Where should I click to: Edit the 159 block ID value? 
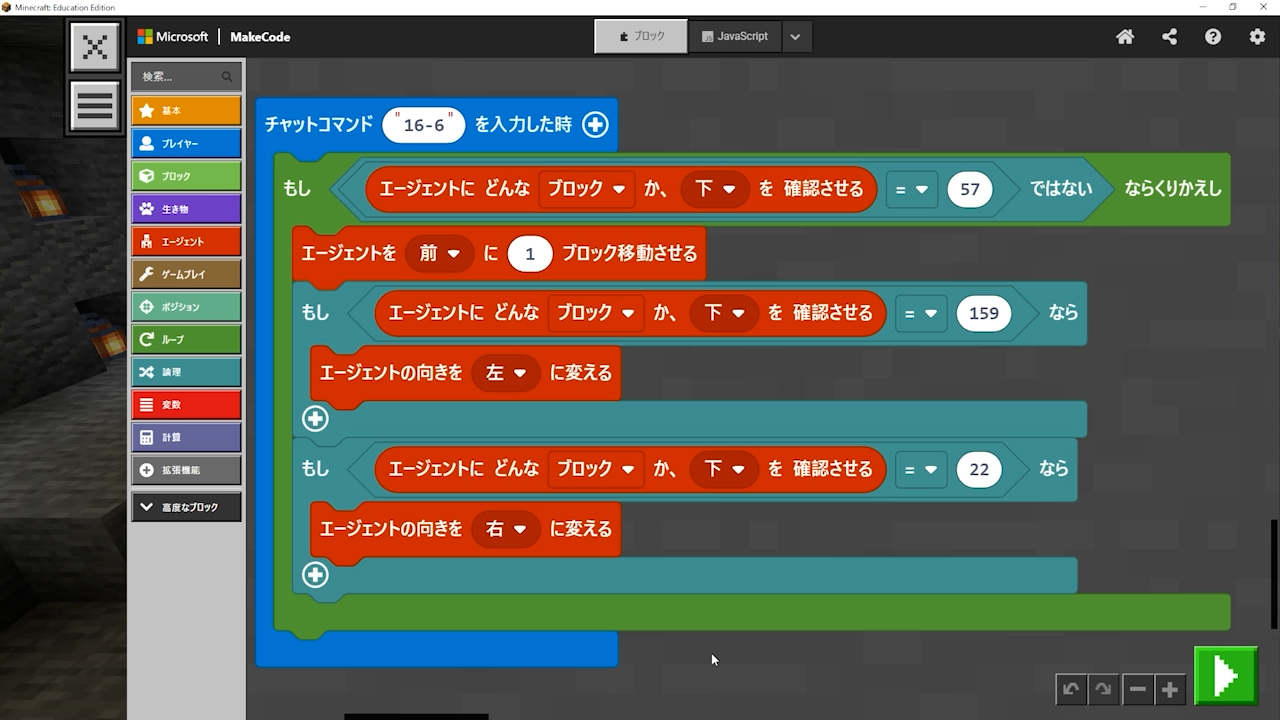click(983, 313)
